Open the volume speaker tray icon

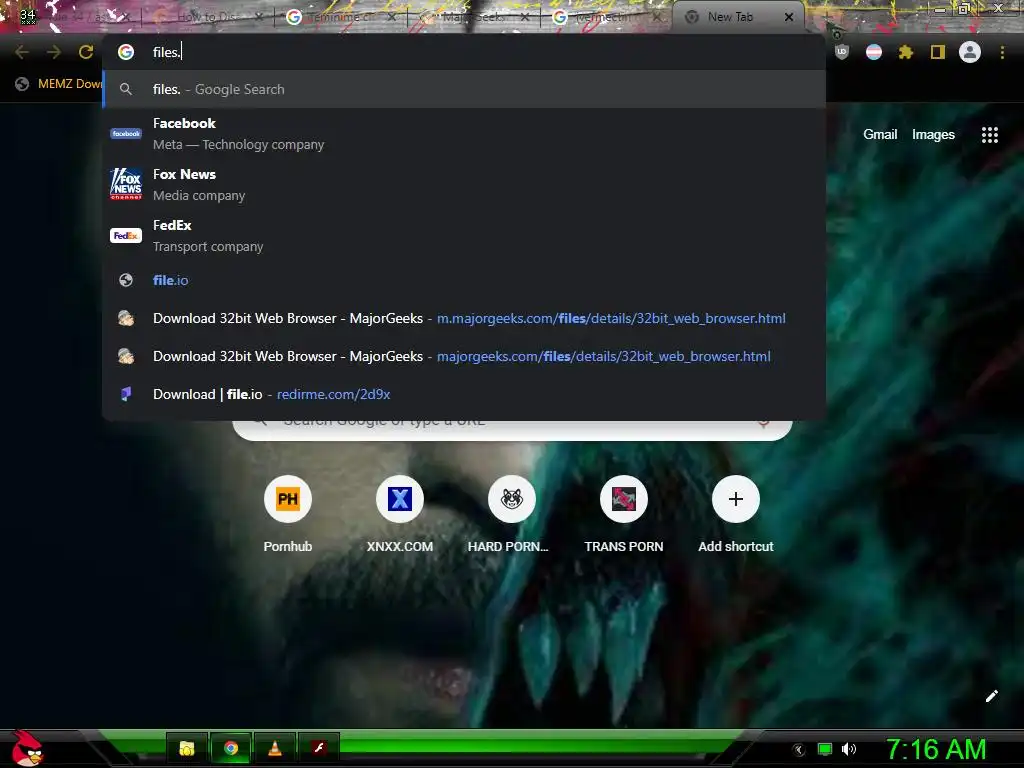849,749
